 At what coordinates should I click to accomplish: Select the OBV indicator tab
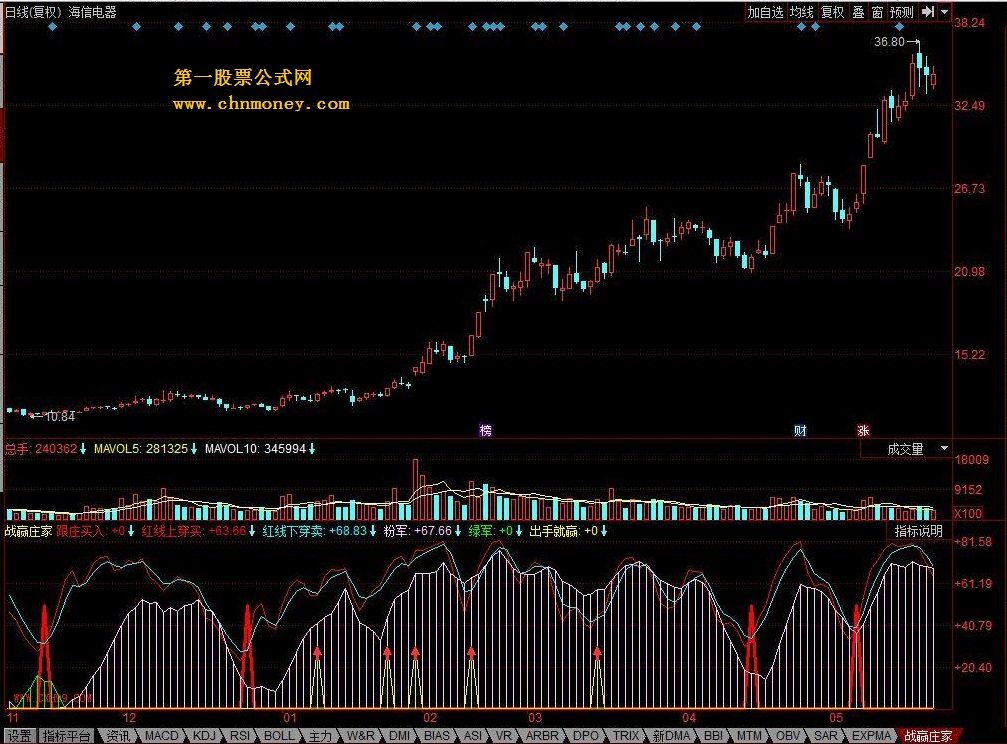[x=787, y=736]
